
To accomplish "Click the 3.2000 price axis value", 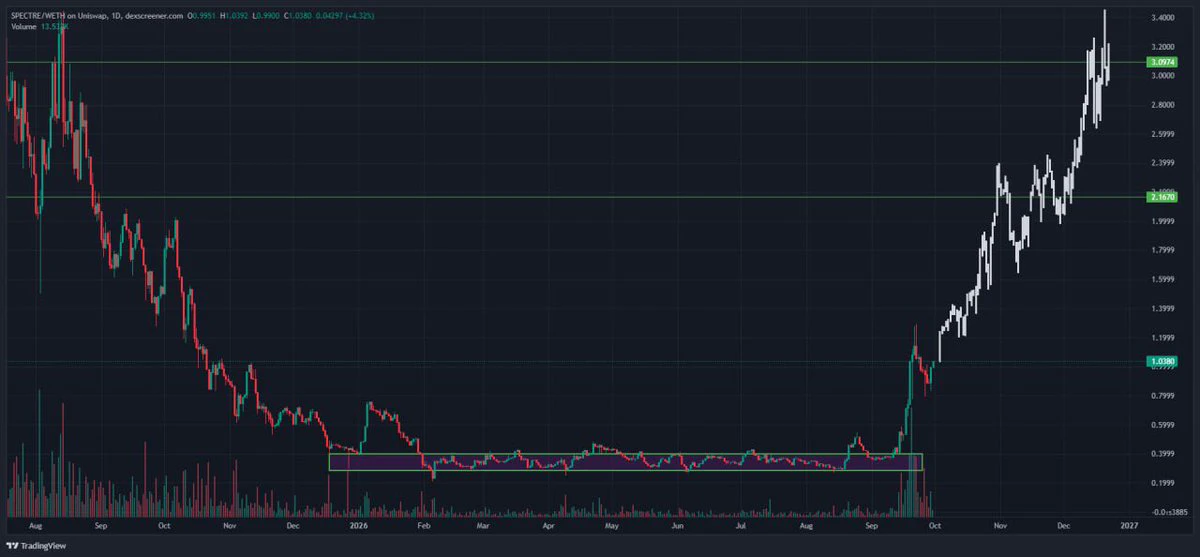I will [x=1163, y=47].
